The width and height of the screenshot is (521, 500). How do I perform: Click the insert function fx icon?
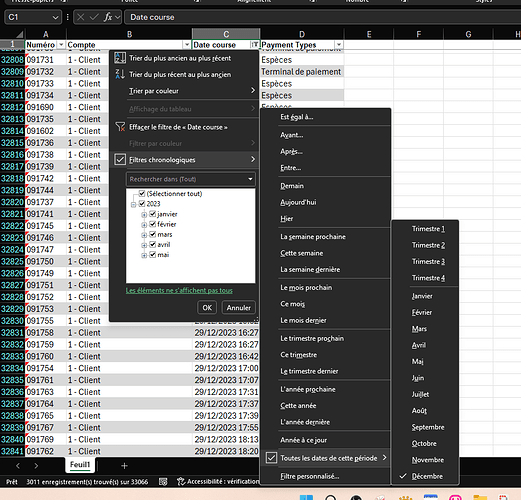(108, 17)
